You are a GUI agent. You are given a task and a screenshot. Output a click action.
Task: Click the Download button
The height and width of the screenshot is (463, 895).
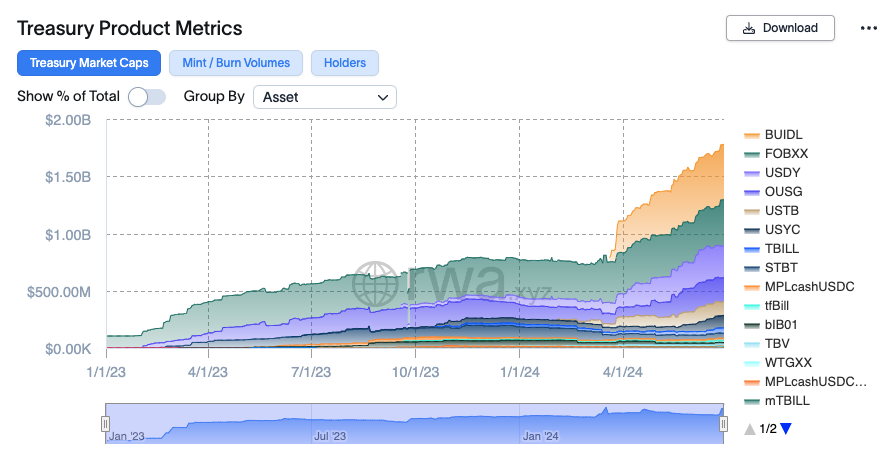point(780,28)
